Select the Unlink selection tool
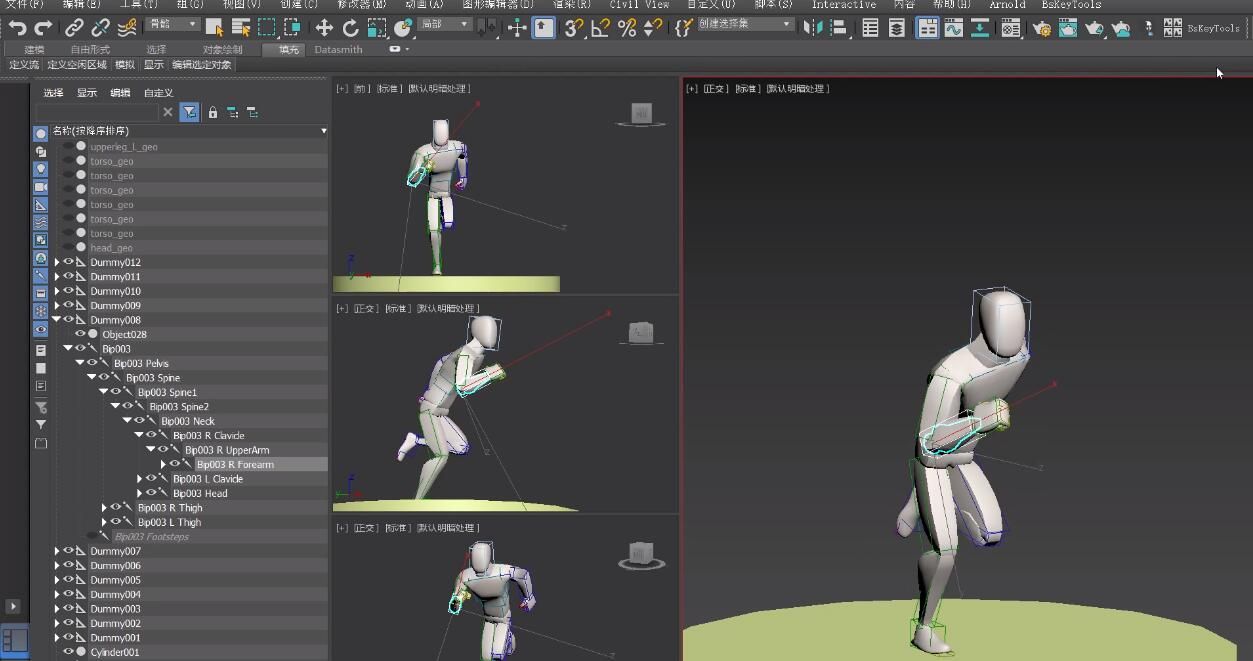This screenshot has height=661, width=1253. point(100,28)
